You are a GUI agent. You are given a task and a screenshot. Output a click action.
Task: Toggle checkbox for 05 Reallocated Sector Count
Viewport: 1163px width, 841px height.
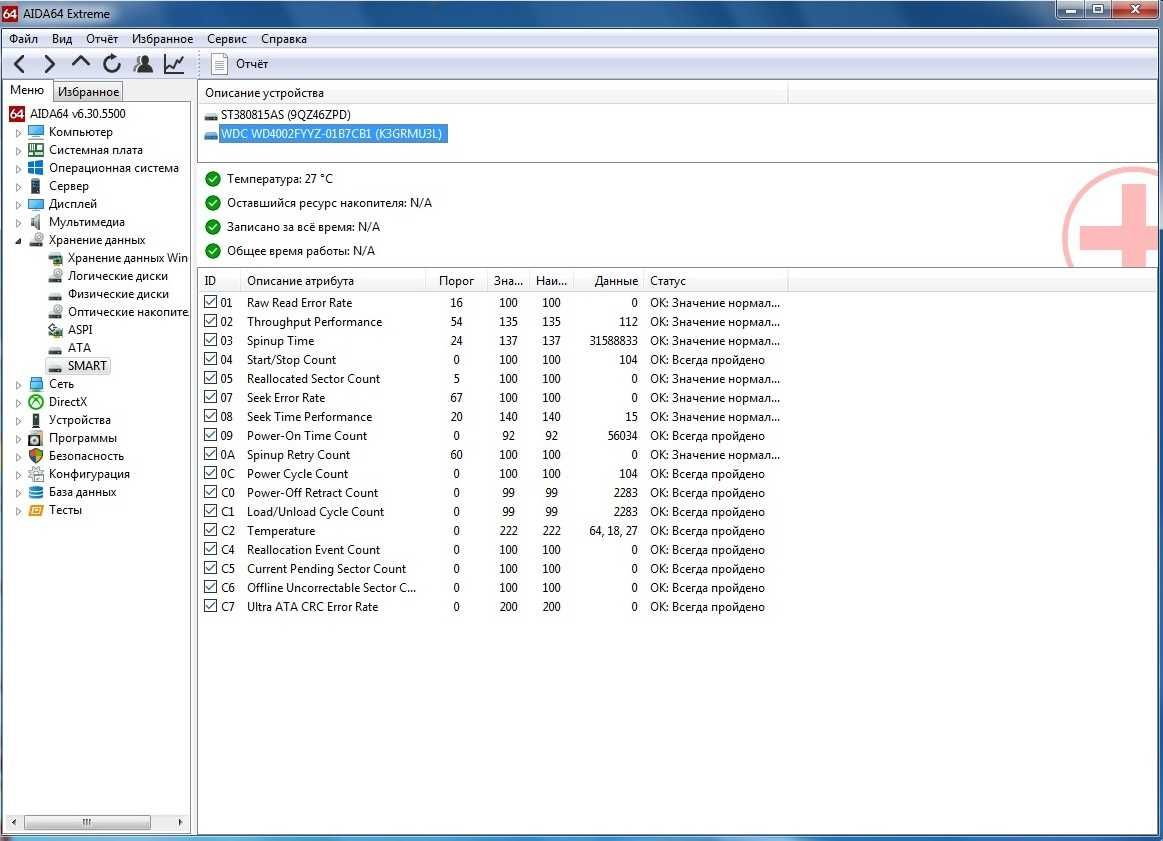[x=211, y=378]
